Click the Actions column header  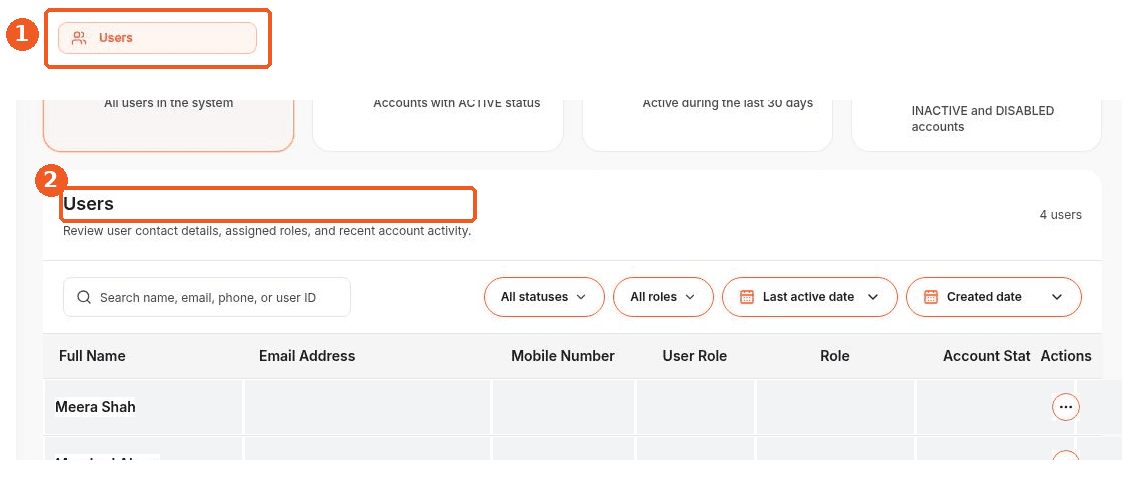point(1066,356)
